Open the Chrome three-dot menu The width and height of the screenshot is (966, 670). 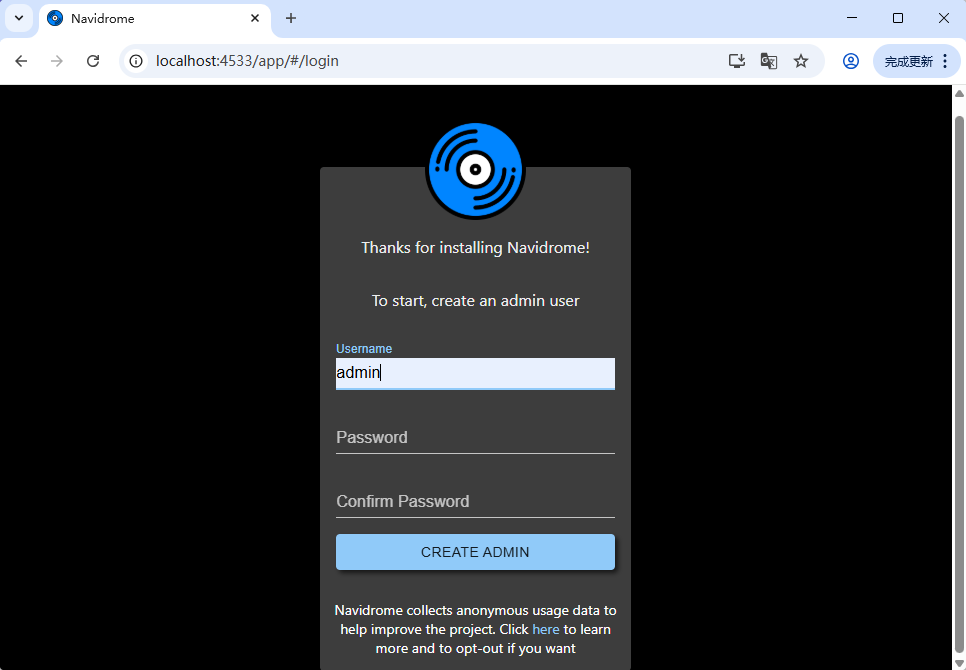[x=945, y=61]
